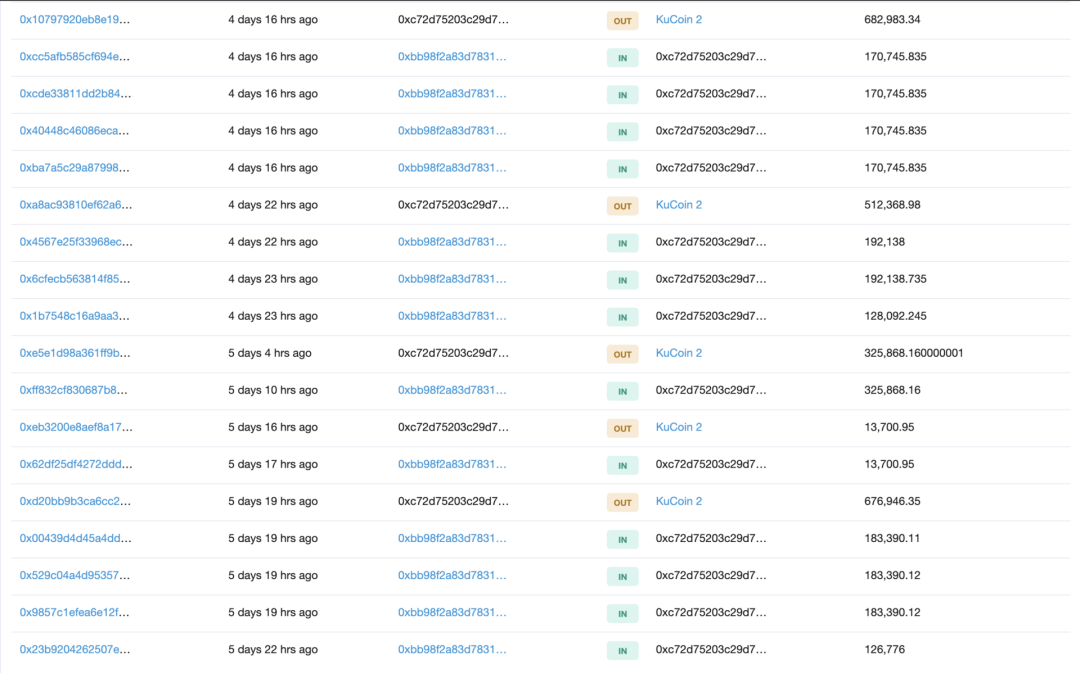1080x673 pixels.
Task: Open transaction hash 0xeb3200e8aef8a17
Action: [x=75, y=427]
